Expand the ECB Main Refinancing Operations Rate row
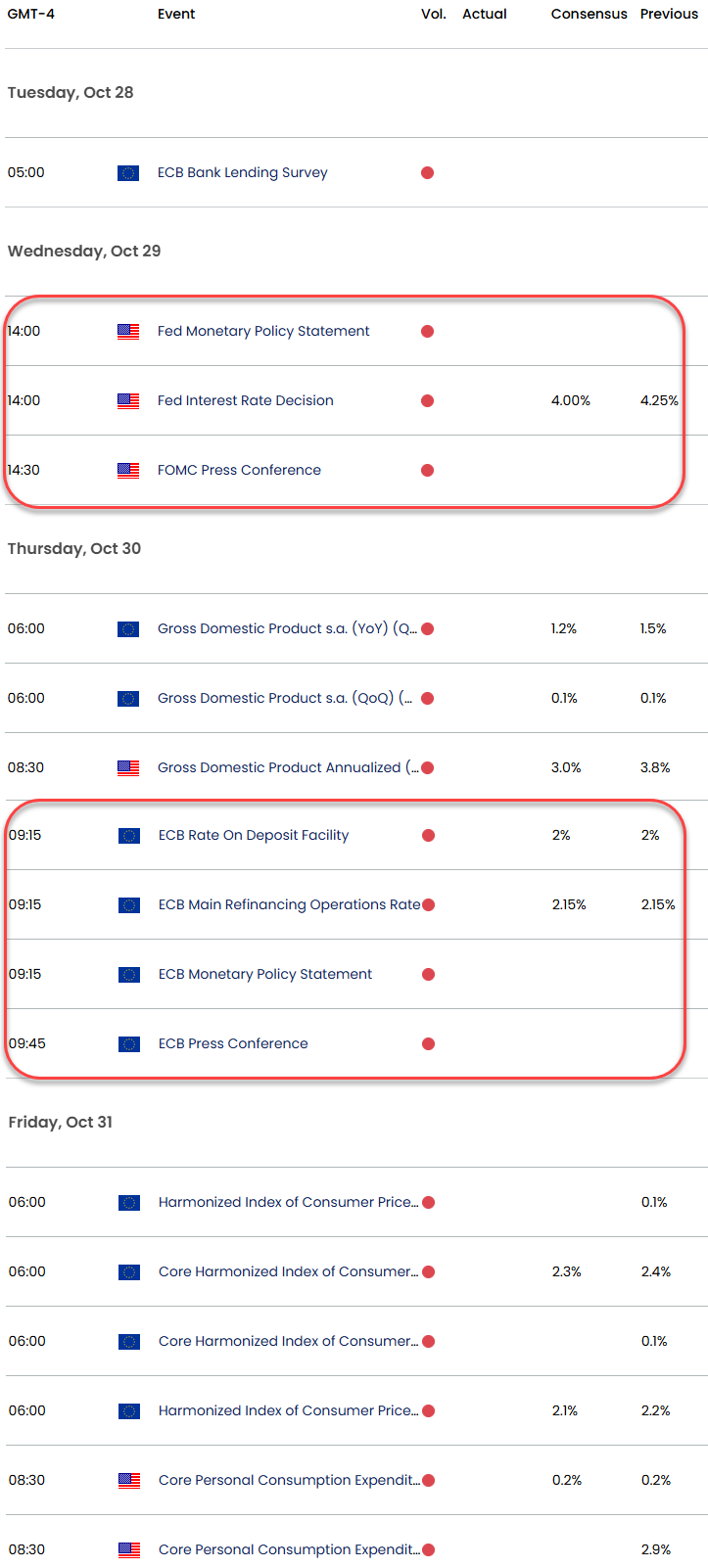The width and height of the screenshot is (708, 1568). pos(289,904)
